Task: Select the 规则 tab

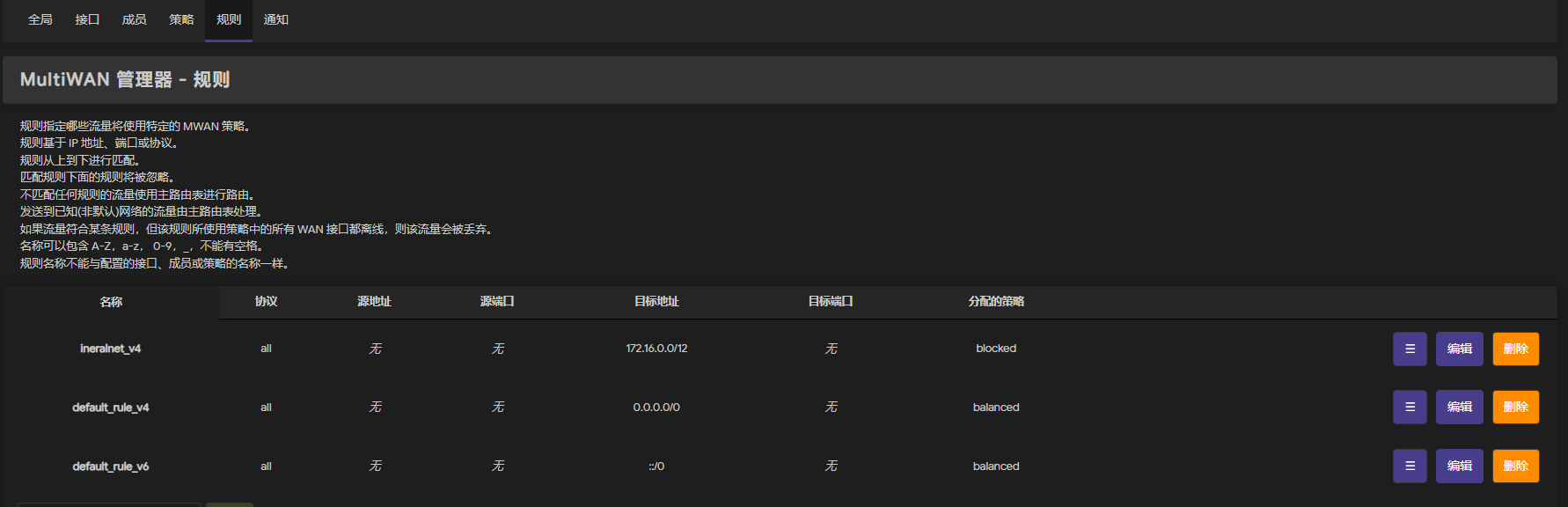Action: pyautogui.click(x=229, y=19)
